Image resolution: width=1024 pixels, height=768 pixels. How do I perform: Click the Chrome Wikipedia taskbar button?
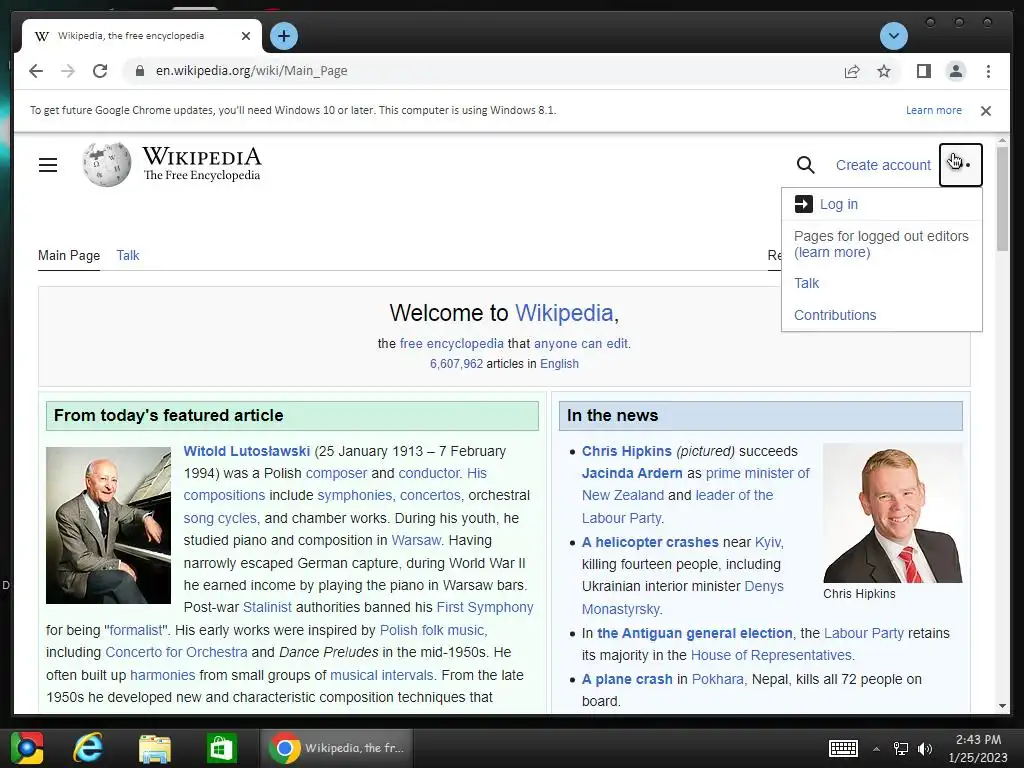[337, 748]
